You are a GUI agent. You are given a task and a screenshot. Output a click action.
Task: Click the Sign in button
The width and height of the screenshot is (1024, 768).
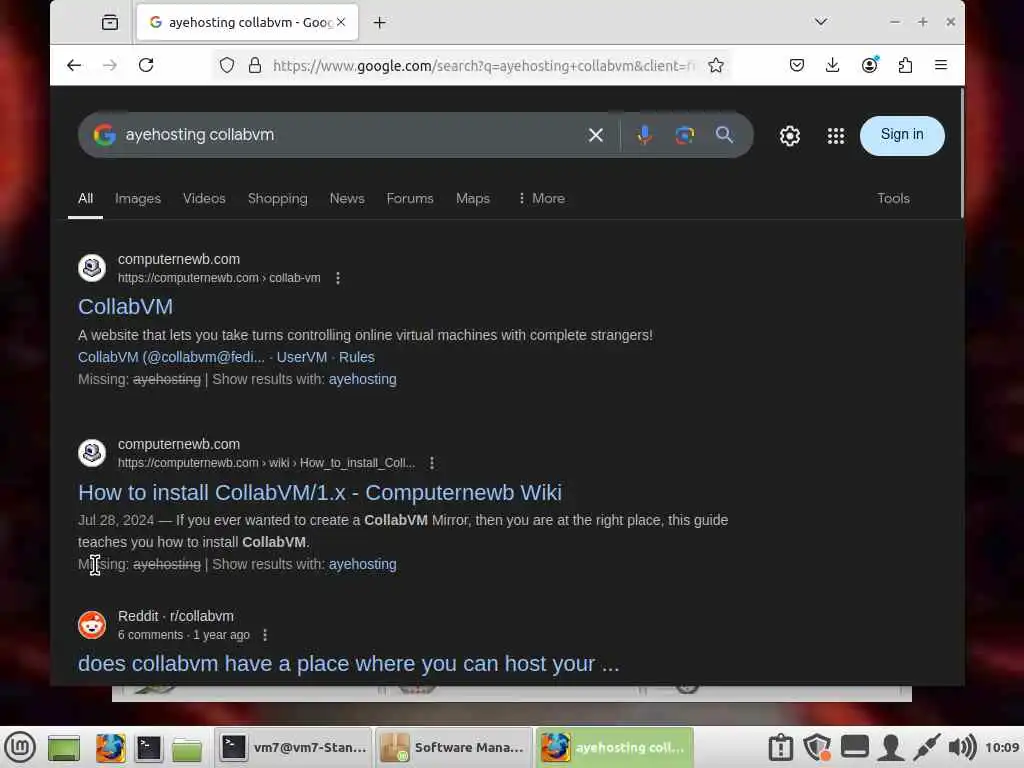pos(902,135)
